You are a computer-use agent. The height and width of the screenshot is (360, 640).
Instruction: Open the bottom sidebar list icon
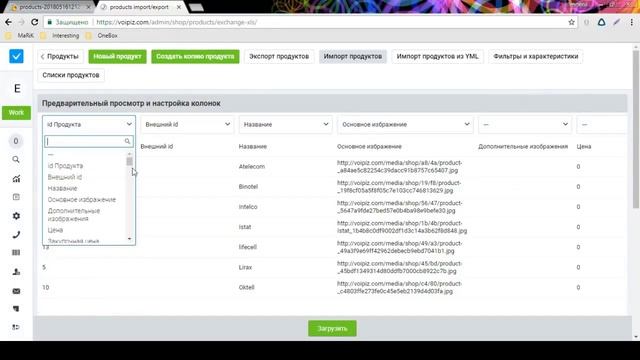16,327
